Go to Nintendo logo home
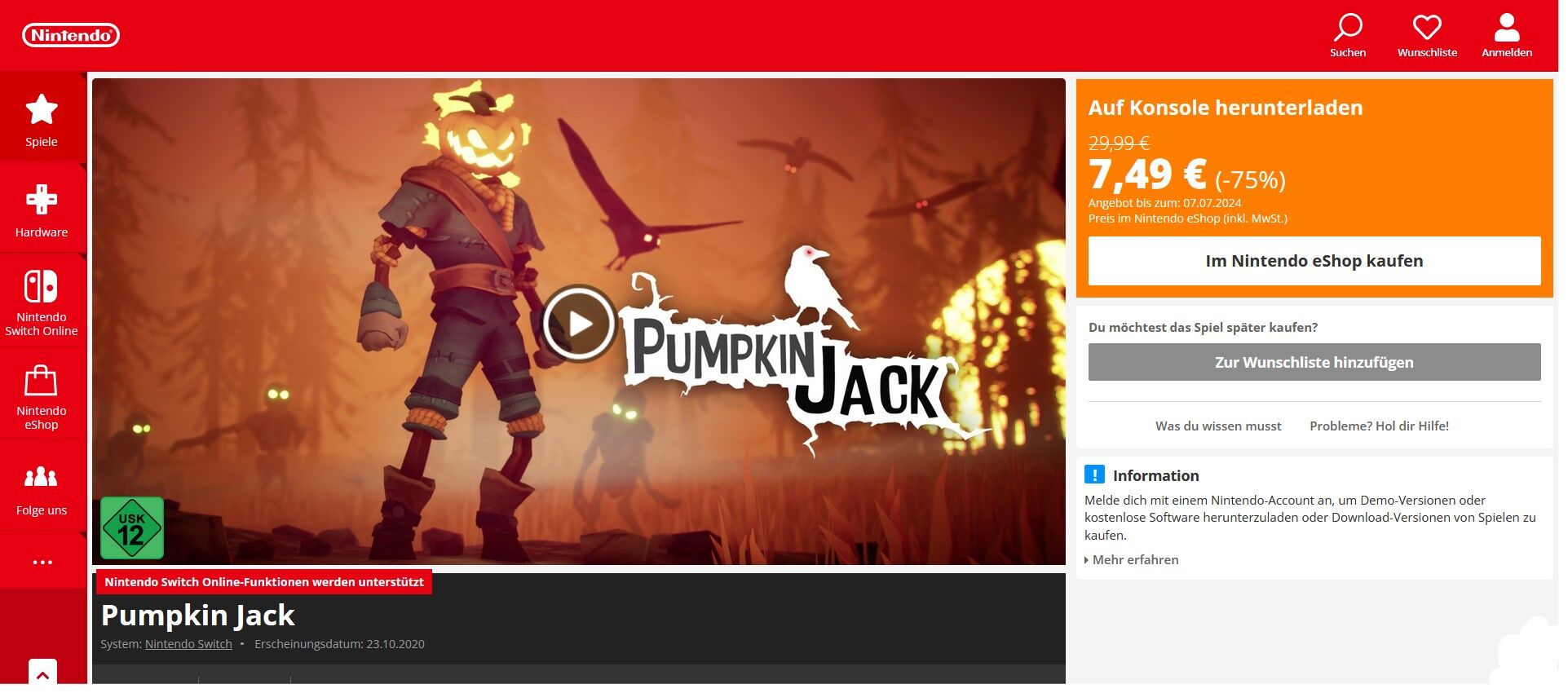Viewport: 1568px width, 693px height. (x=71, y=35)
